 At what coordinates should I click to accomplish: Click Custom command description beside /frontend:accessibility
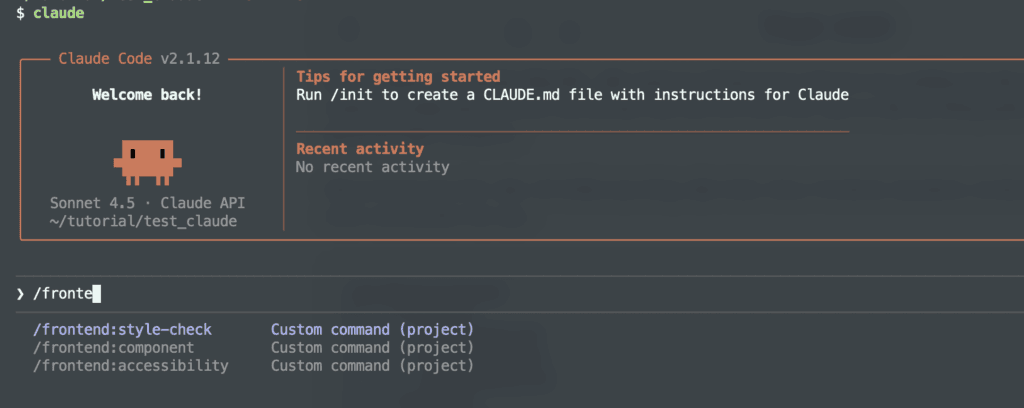pyautogui.click(x=372, y=366)
